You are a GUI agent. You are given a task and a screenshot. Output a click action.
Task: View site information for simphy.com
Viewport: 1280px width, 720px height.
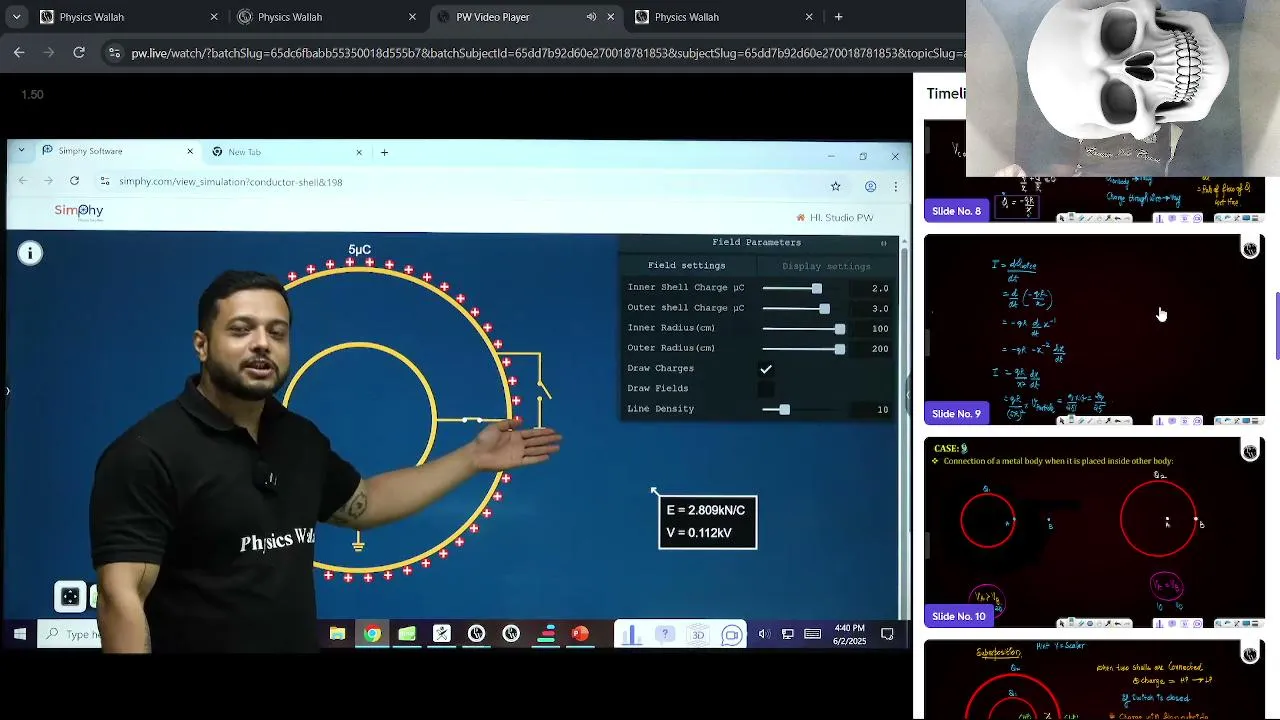105,182
